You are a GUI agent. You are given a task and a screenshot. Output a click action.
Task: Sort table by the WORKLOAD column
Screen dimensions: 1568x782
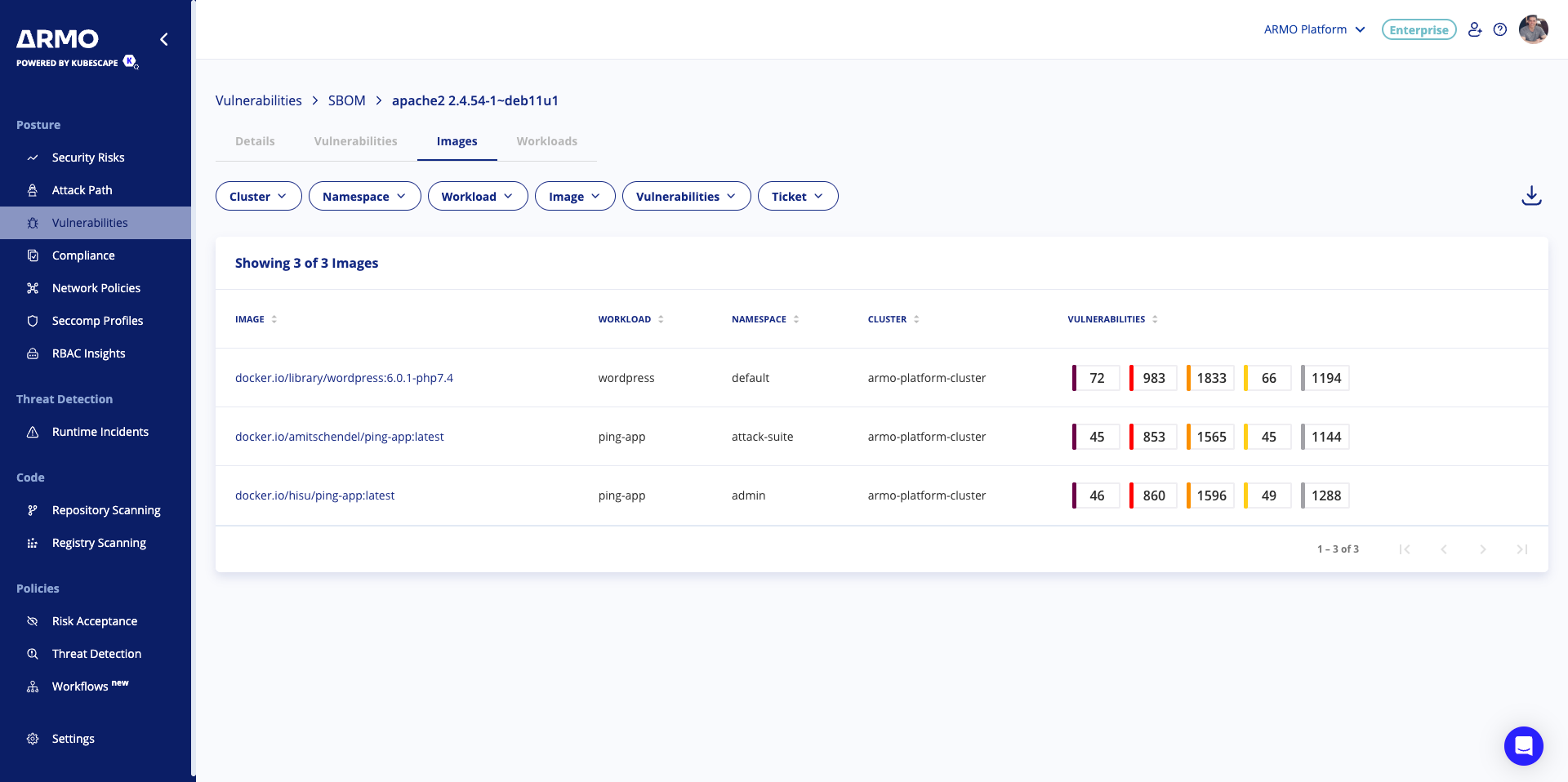point(631,319)
